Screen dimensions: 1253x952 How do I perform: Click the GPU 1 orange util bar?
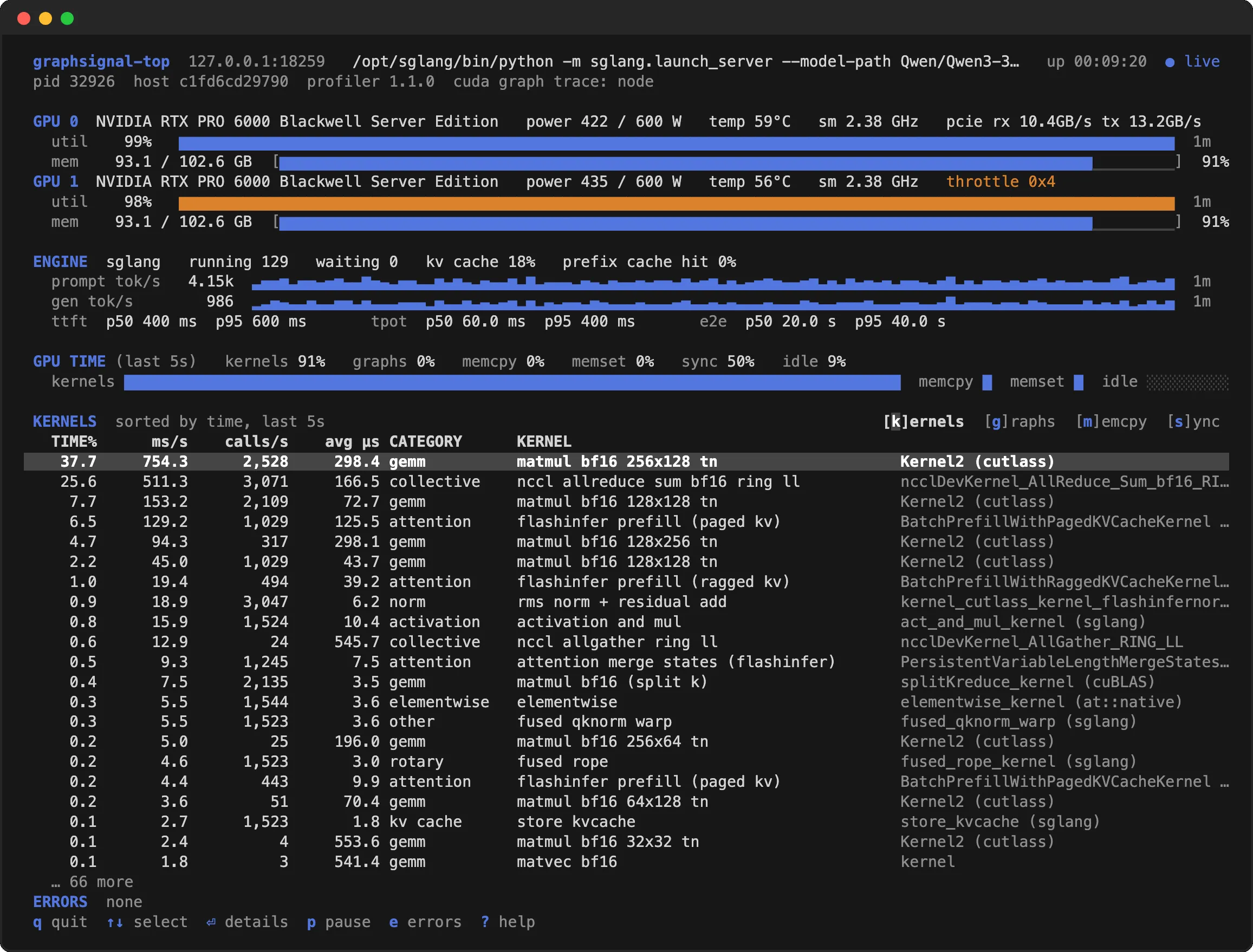[x=677, y=203]
